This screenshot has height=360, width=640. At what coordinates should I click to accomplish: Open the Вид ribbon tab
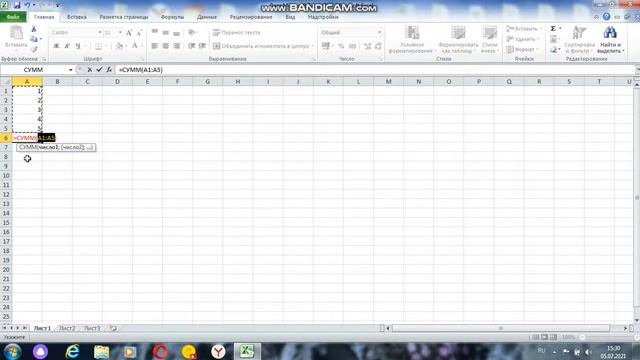pos(290,17)
